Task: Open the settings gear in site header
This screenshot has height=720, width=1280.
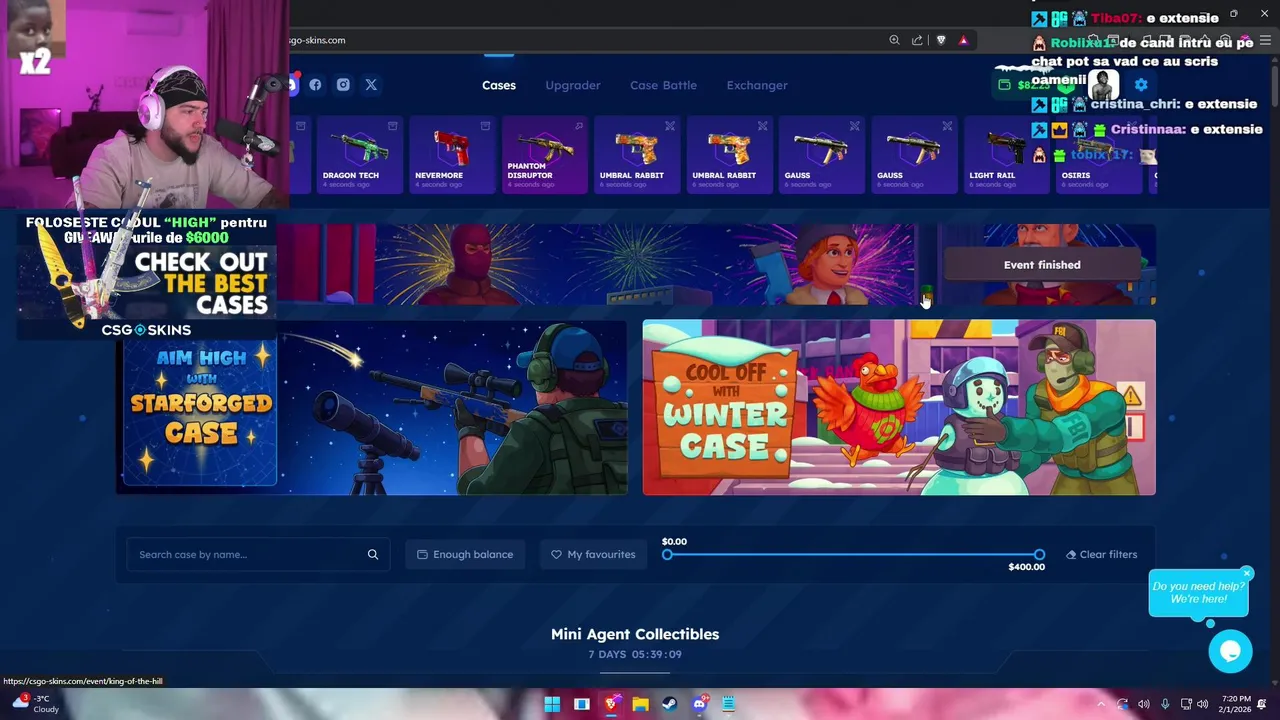Action: tap(1141, 85)
